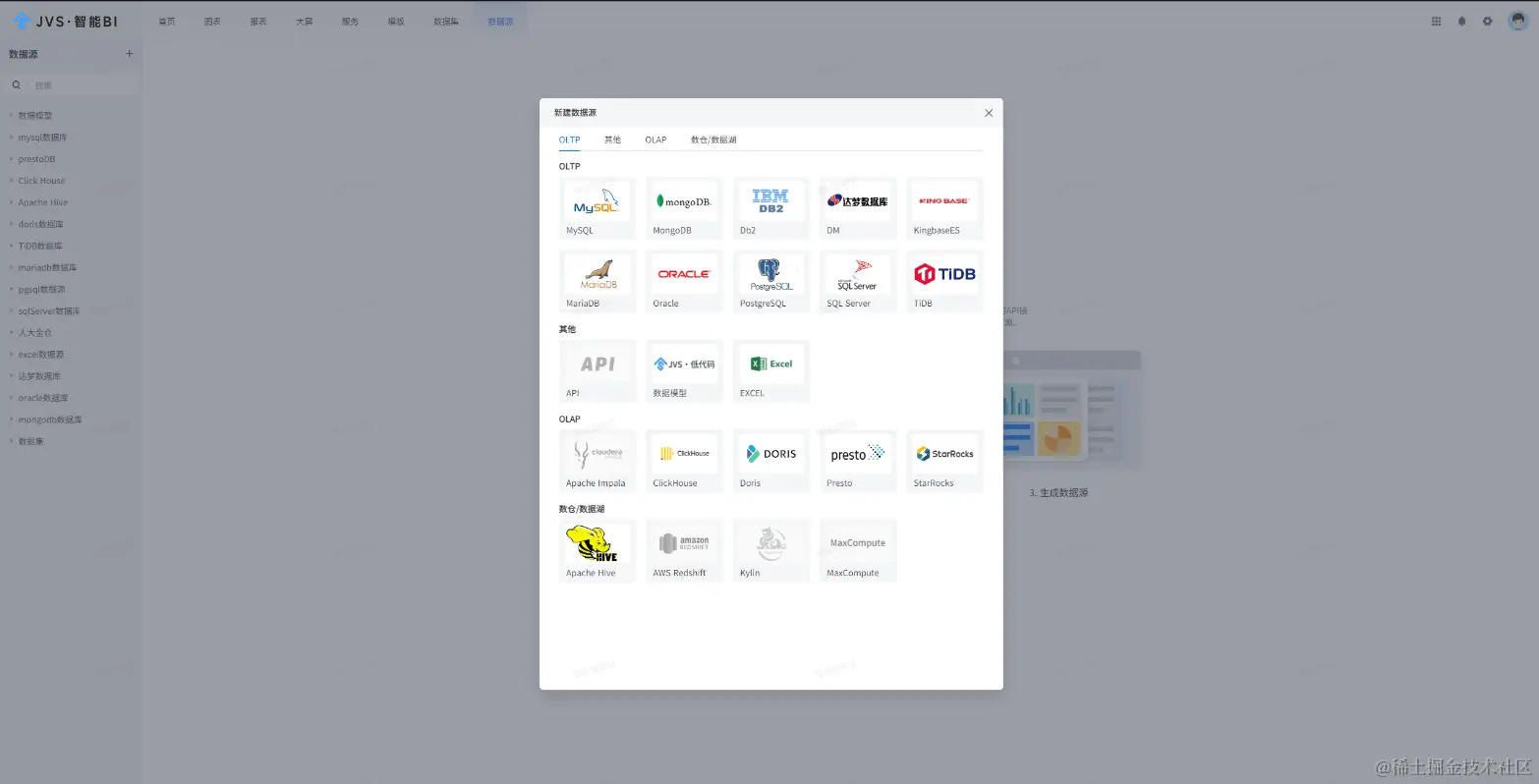The height and width of the screenshot is (784, 1539).
Task: Open the 数据集 top navigation item
Action: [x=446, y=22]
